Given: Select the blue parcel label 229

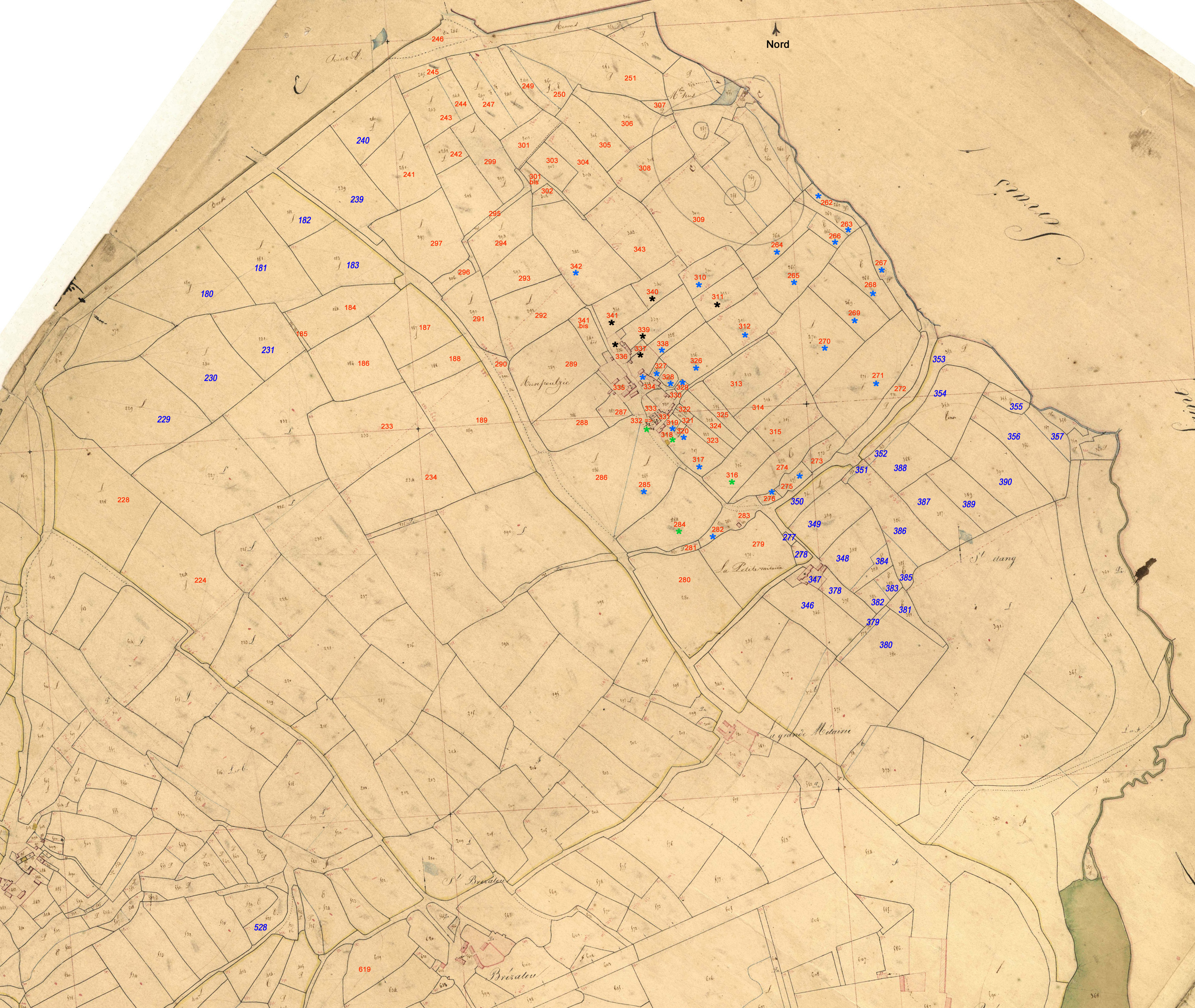Looking at the screenshot, I should 163,420.
